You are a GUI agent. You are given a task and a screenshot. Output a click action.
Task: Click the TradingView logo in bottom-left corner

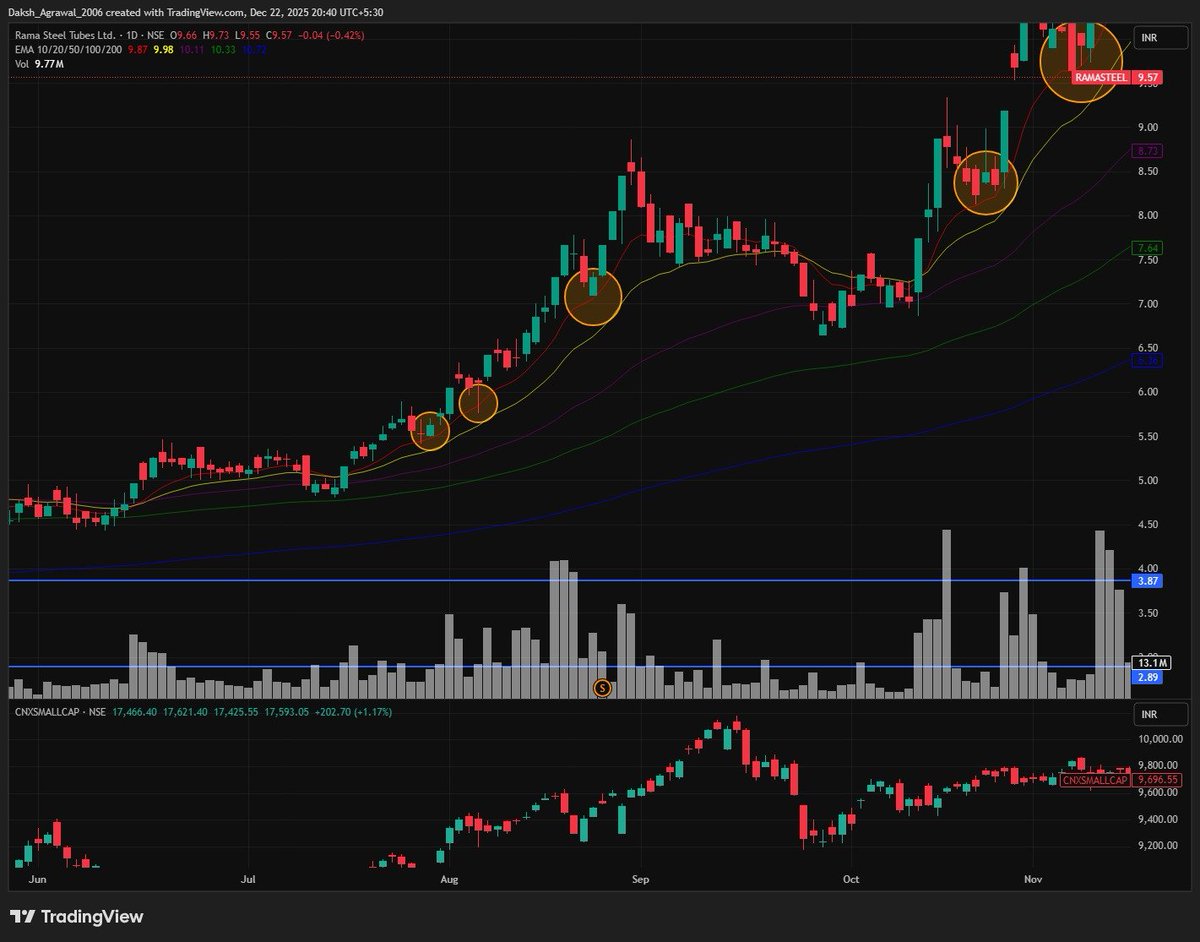tap(75, 916)
